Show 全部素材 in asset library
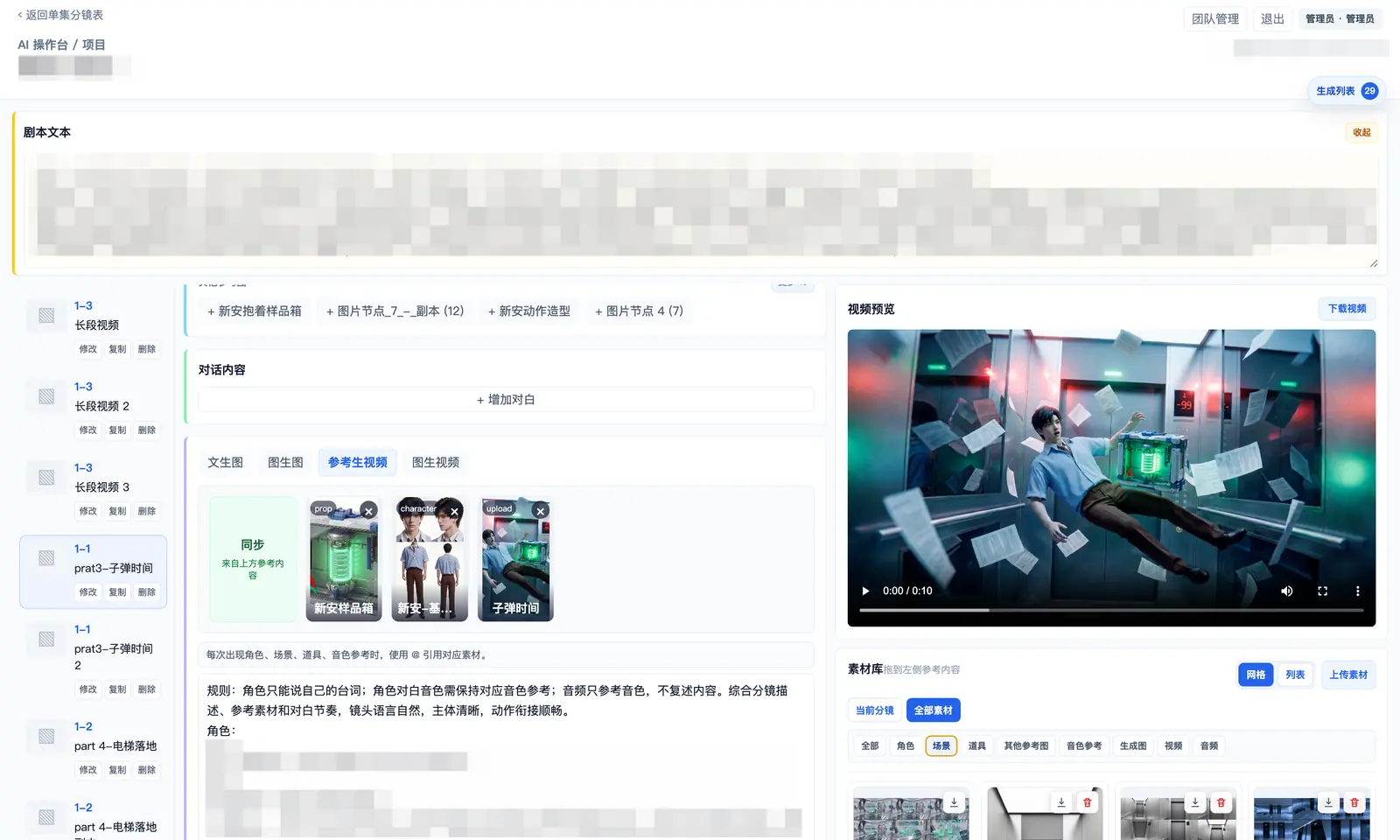The width and height of the screenshot is (1400, 840). coord(933,710)
